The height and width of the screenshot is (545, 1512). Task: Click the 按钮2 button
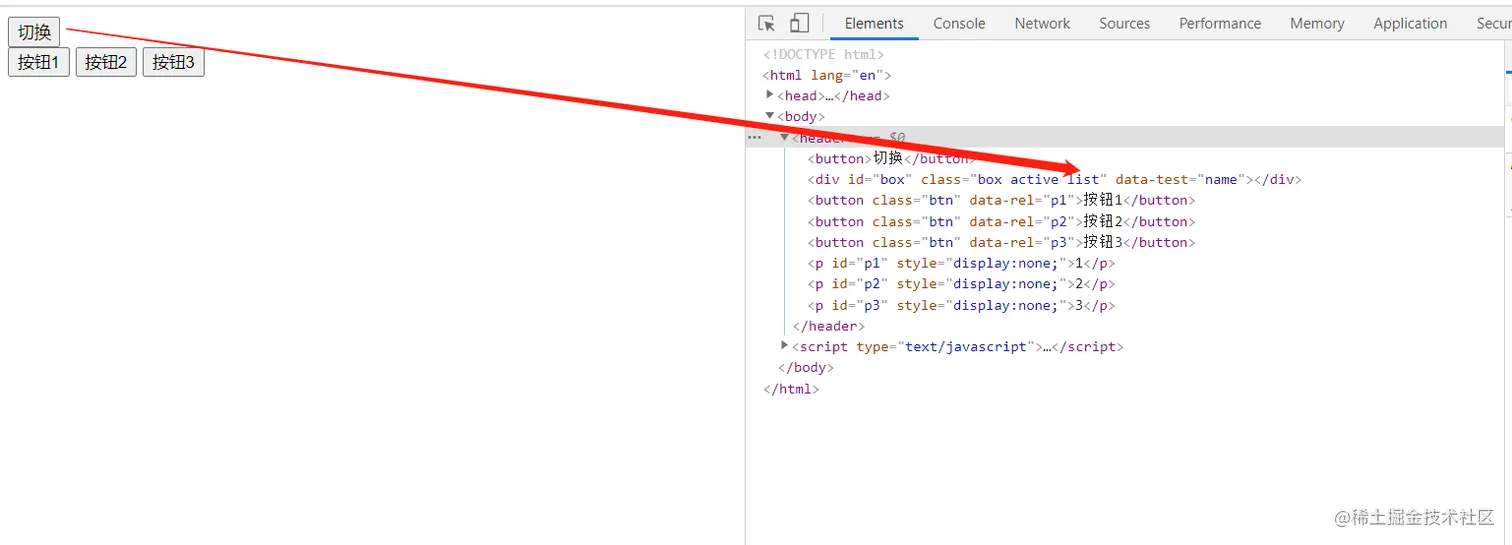tap(106, 62)
